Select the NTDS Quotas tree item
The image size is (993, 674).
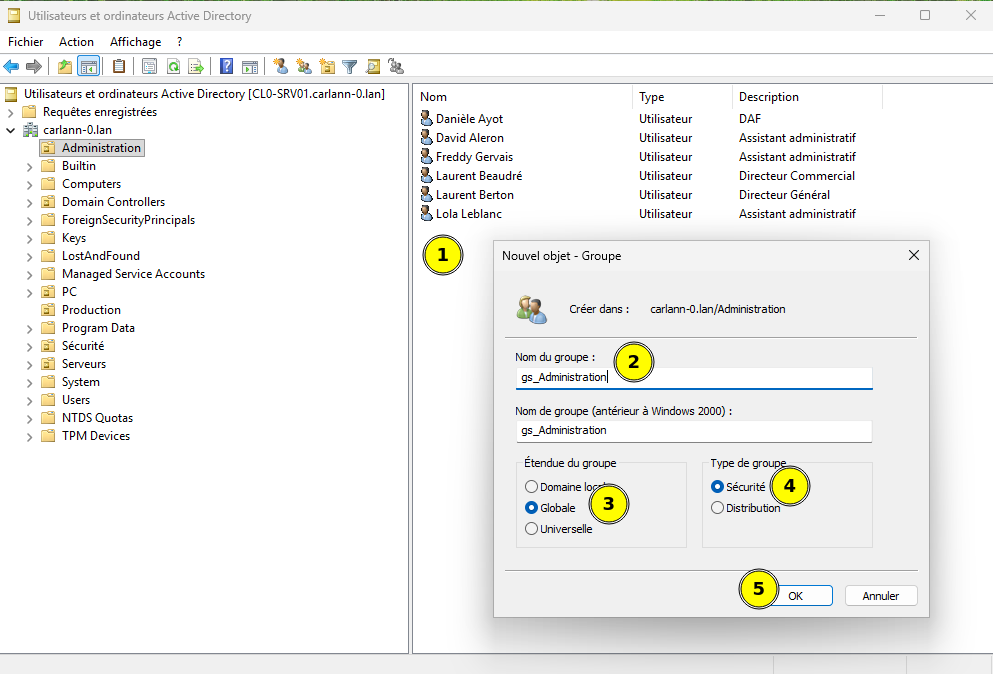tap(97, 418)
